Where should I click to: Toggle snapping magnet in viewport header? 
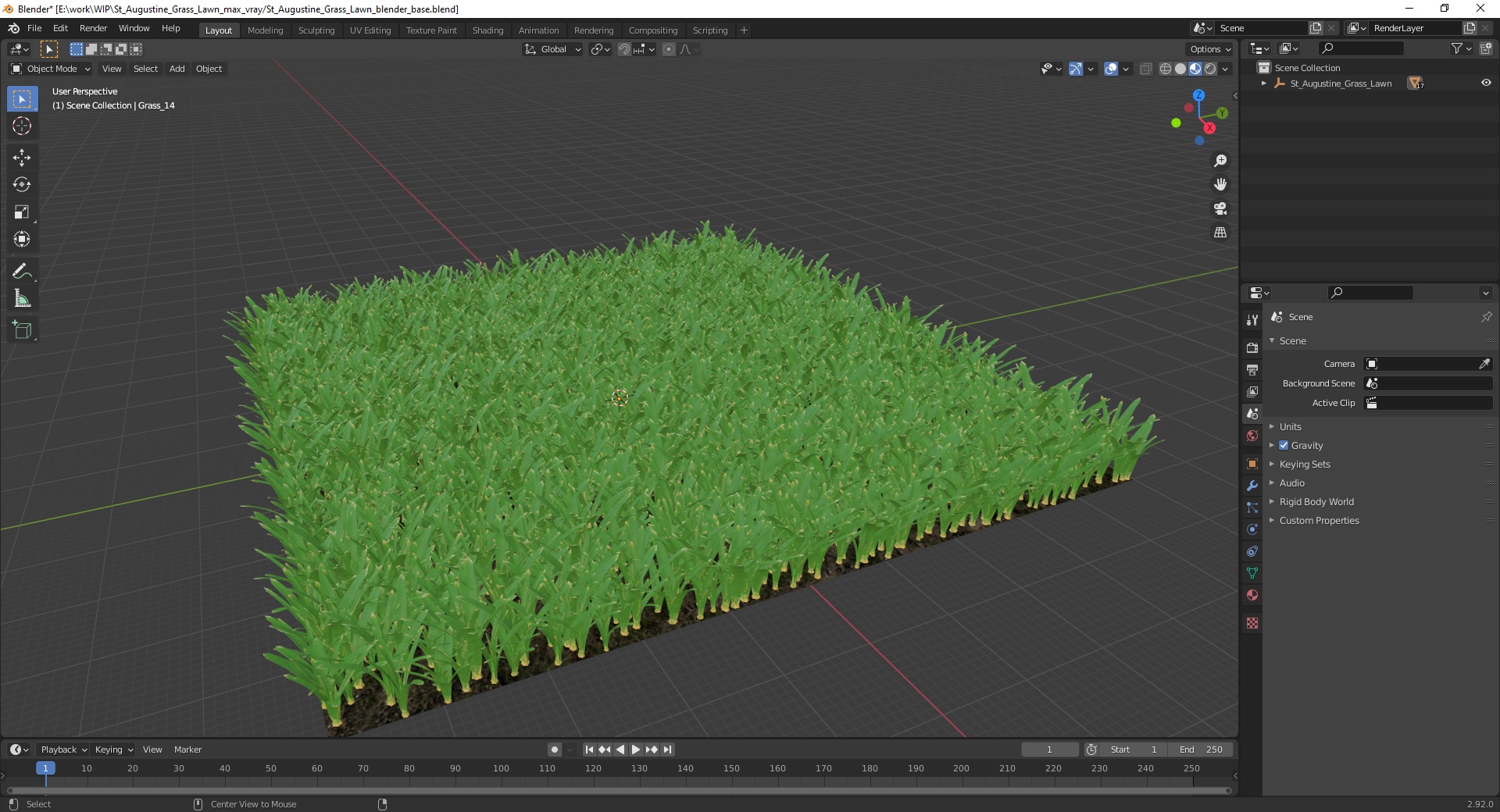pos(623,49)
